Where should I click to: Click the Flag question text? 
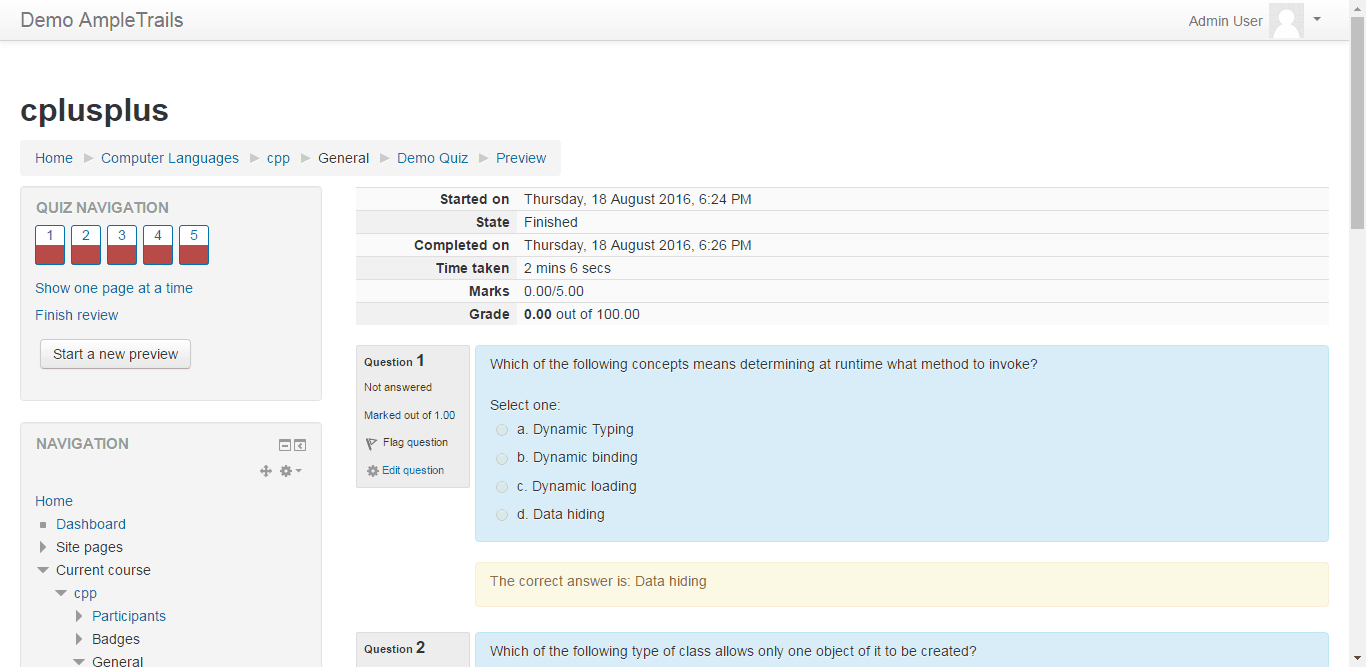(415, 443)
